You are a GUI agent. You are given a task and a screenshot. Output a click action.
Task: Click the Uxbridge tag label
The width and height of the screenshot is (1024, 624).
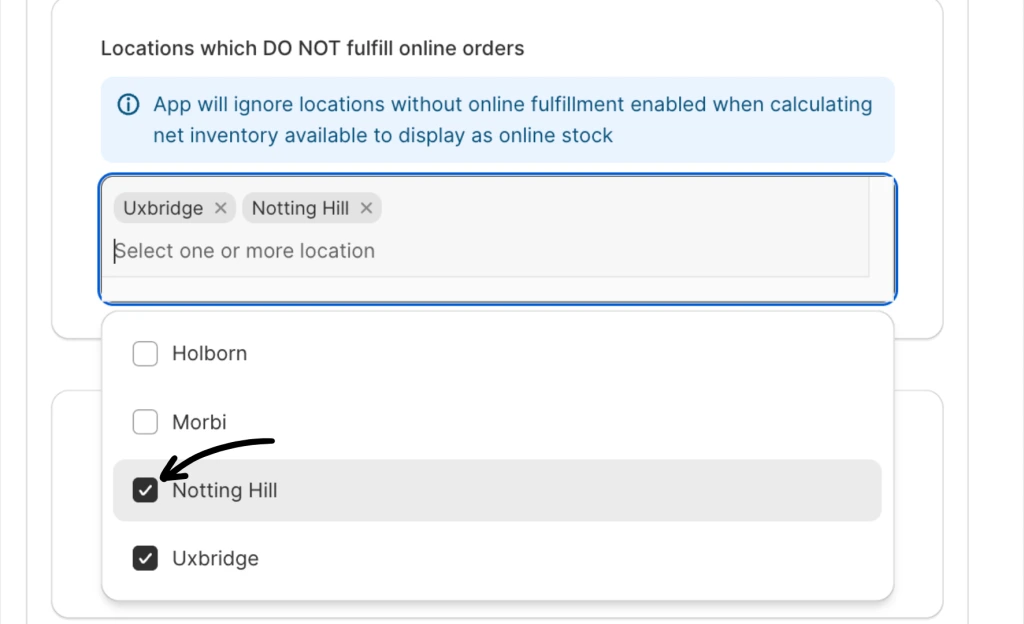163,208
